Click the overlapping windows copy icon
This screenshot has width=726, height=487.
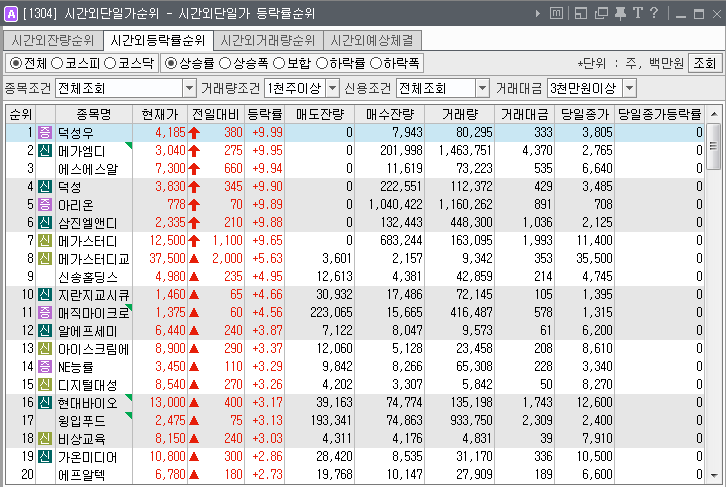[601, 13]
